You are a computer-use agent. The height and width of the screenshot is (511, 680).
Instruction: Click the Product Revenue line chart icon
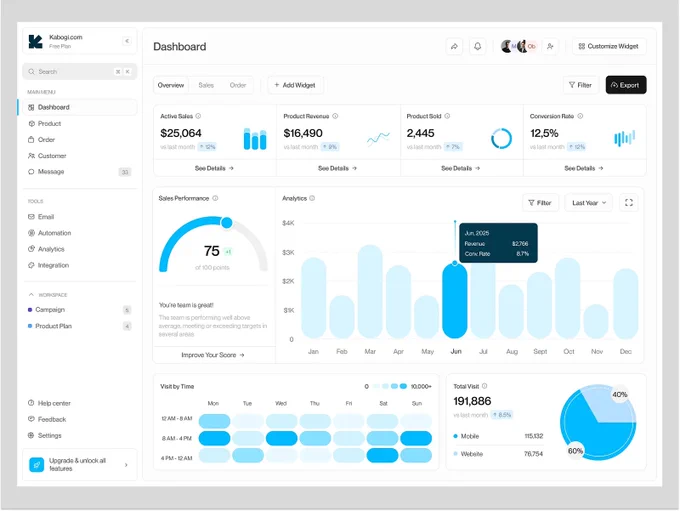(x=378, y=139)
